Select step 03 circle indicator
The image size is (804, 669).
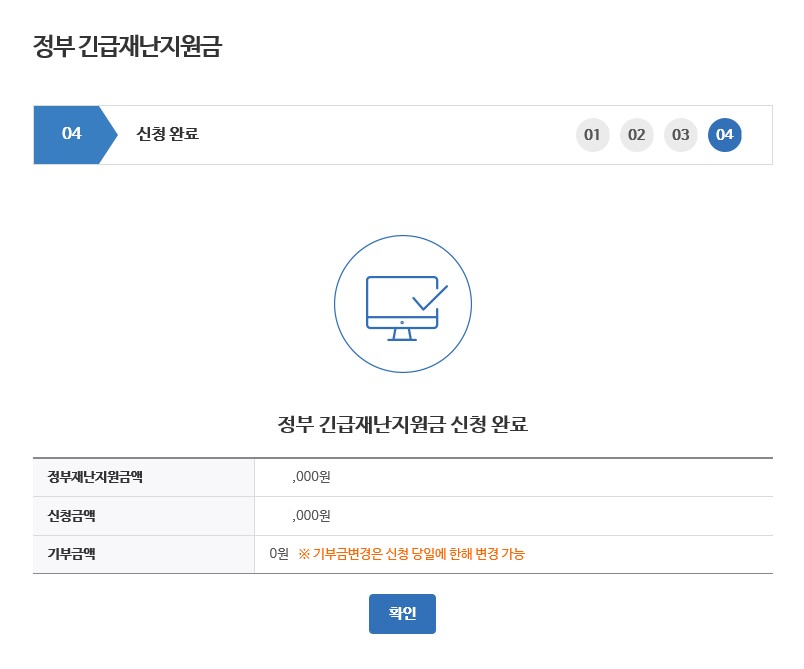[680, 135]
